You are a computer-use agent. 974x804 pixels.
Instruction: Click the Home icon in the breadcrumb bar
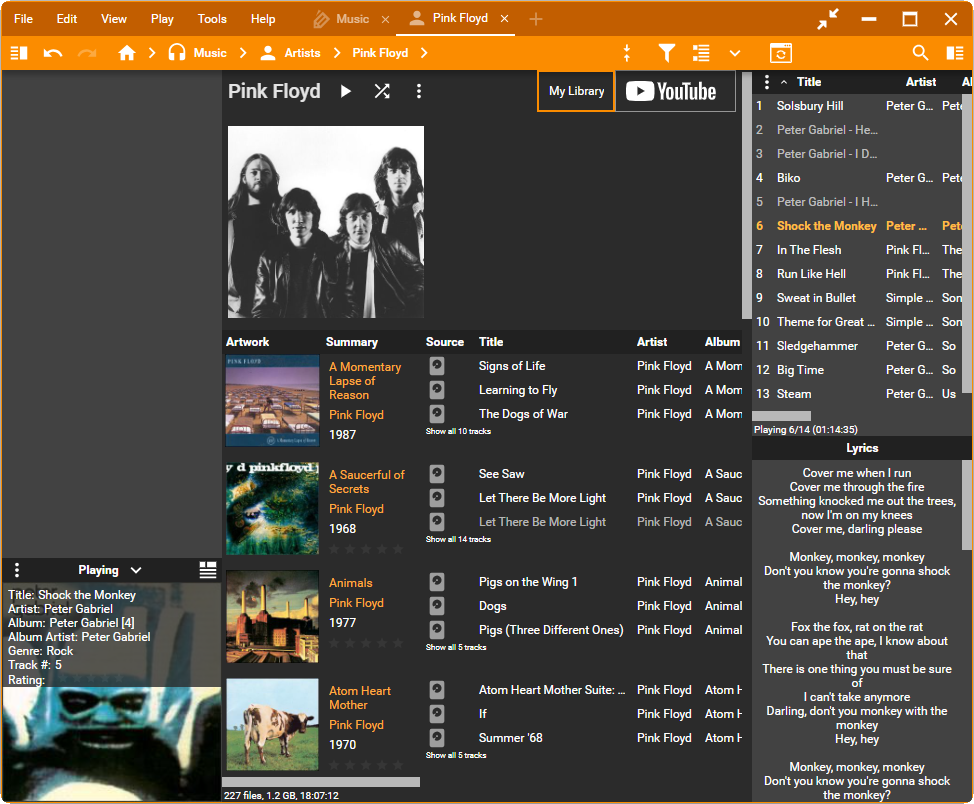pos(127,53)
